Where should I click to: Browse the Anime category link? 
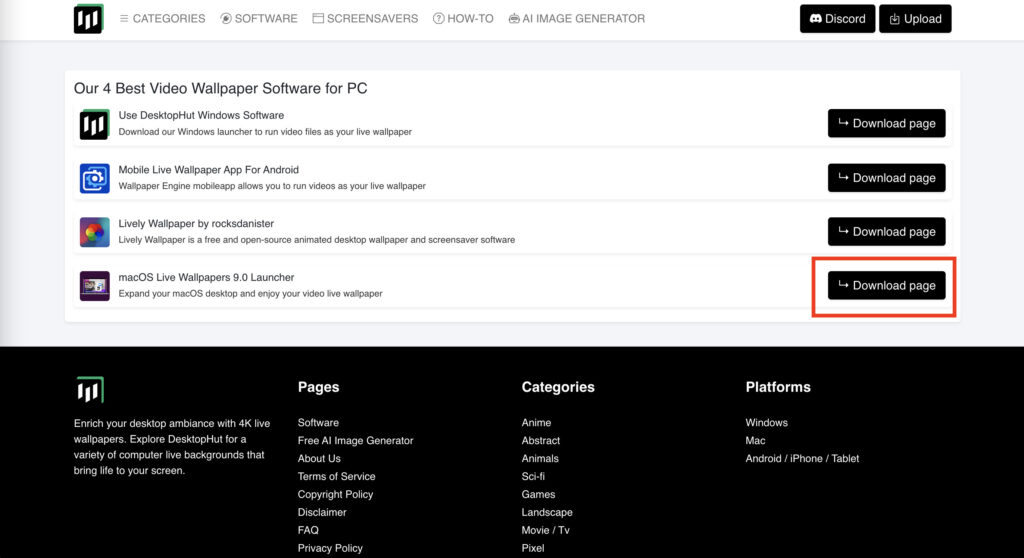pyautogui.click(x=536, y=423)
